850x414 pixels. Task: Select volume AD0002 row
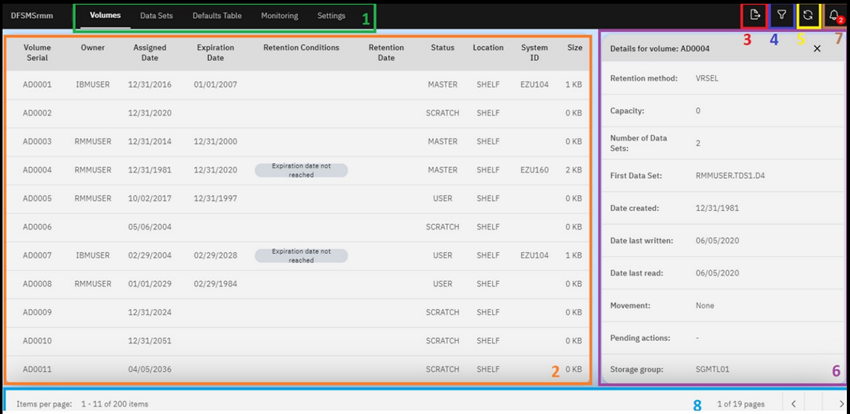tap(297, 113)
